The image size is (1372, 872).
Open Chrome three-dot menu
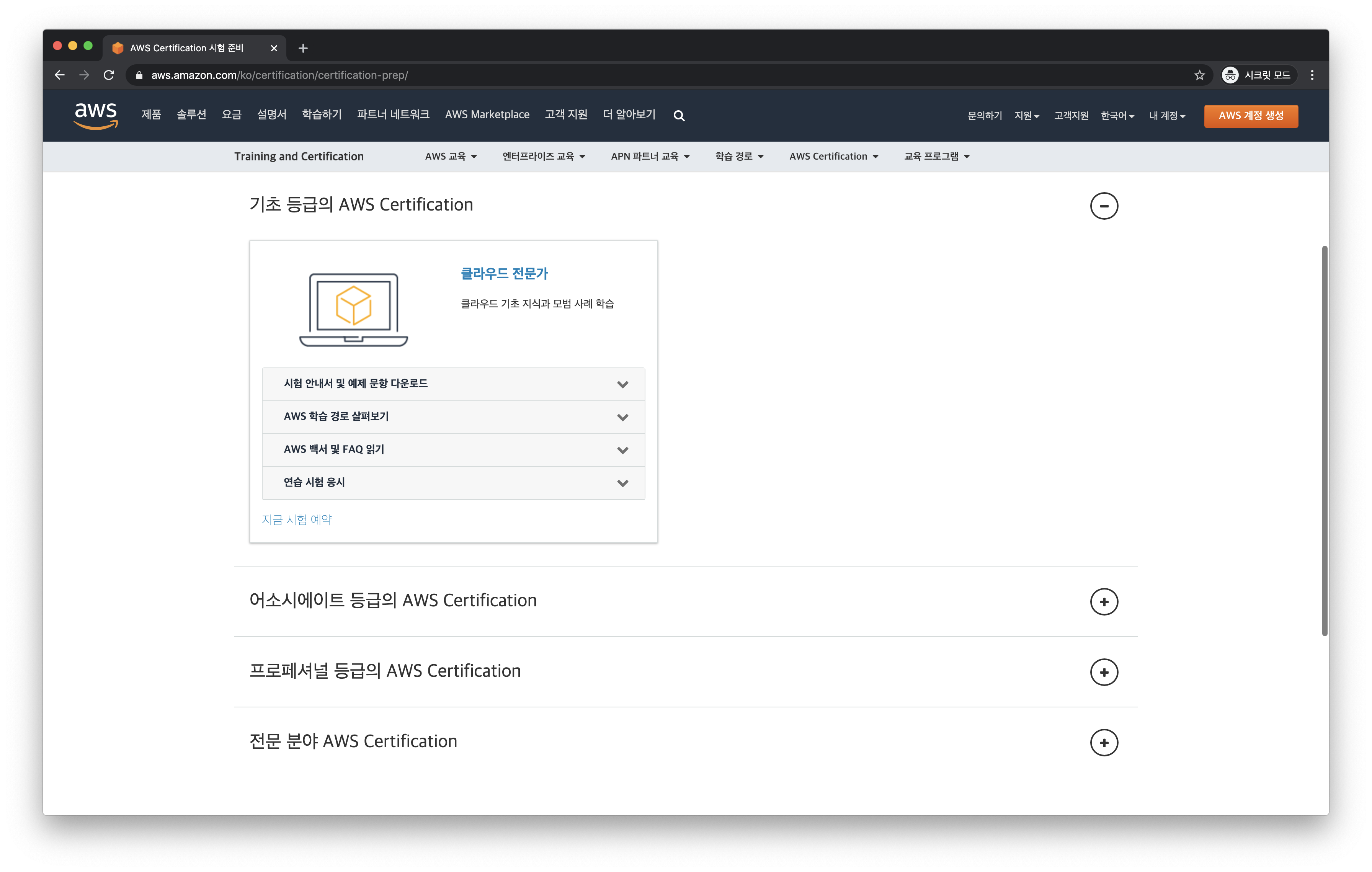(x=1312, y=75)
